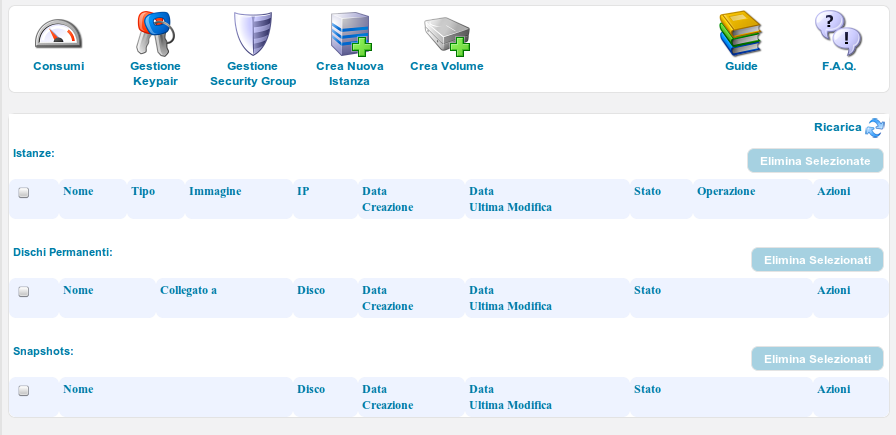Click Elimina Selezionate button for Istanze
896x435 pixels.
pos(815,161)
